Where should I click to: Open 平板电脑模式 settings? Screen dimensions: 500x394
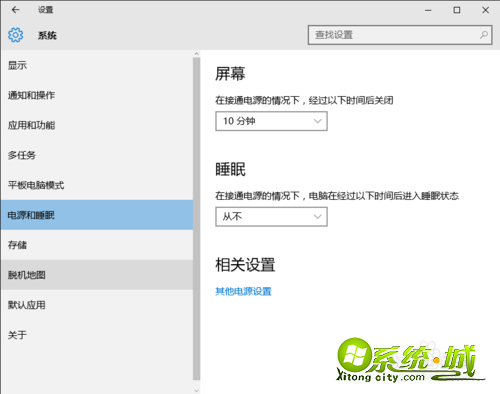pos(97,185)
